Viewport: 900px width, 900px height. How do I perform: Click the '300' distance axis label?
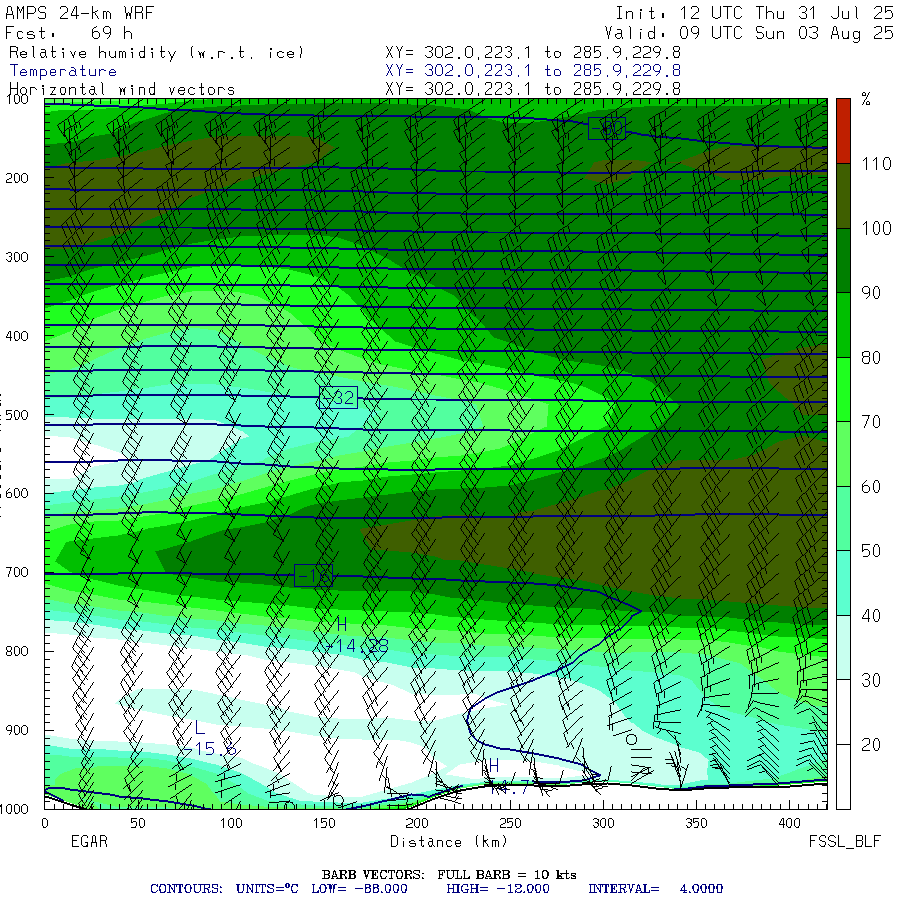coord(603,823)
